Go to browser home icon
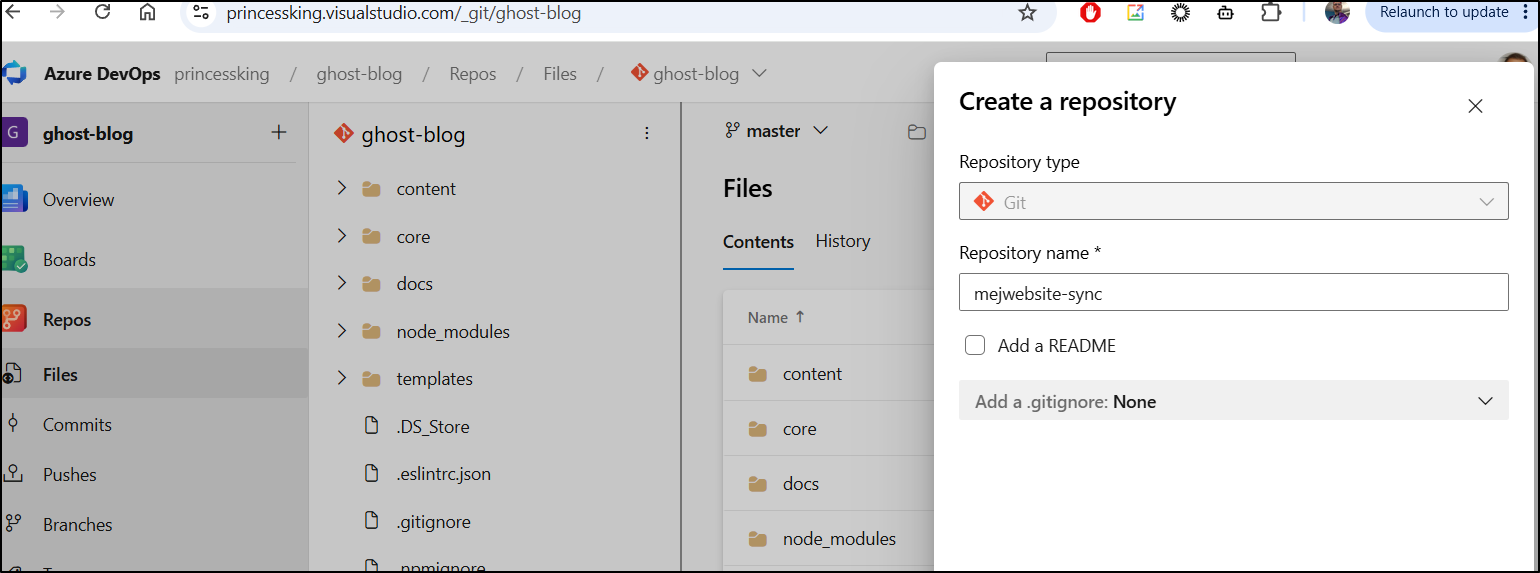The height and width of the screenshot is (573, 1540). point(147,12)
